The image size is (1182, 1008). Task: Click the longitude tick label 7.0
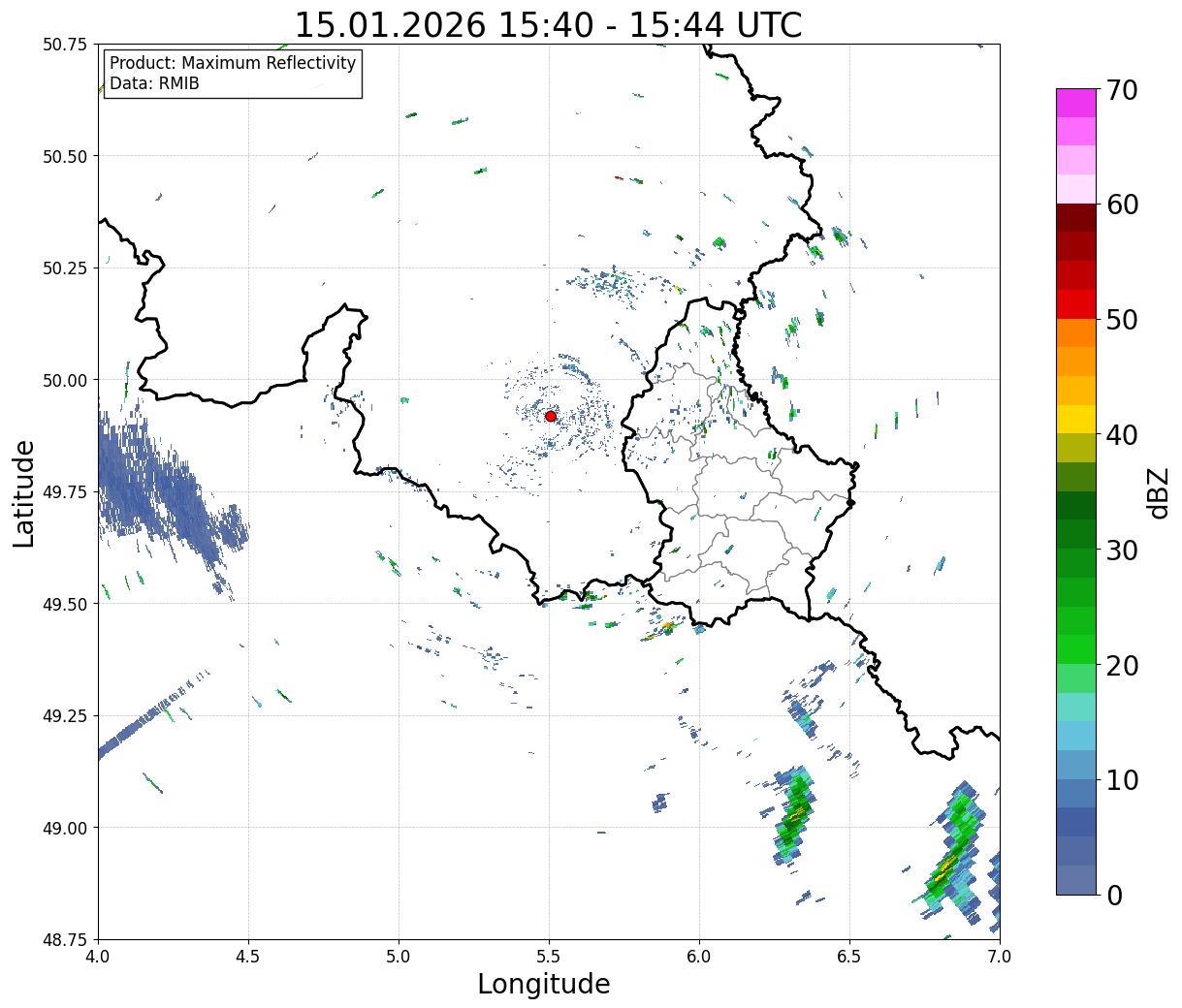coord(1000,957)
